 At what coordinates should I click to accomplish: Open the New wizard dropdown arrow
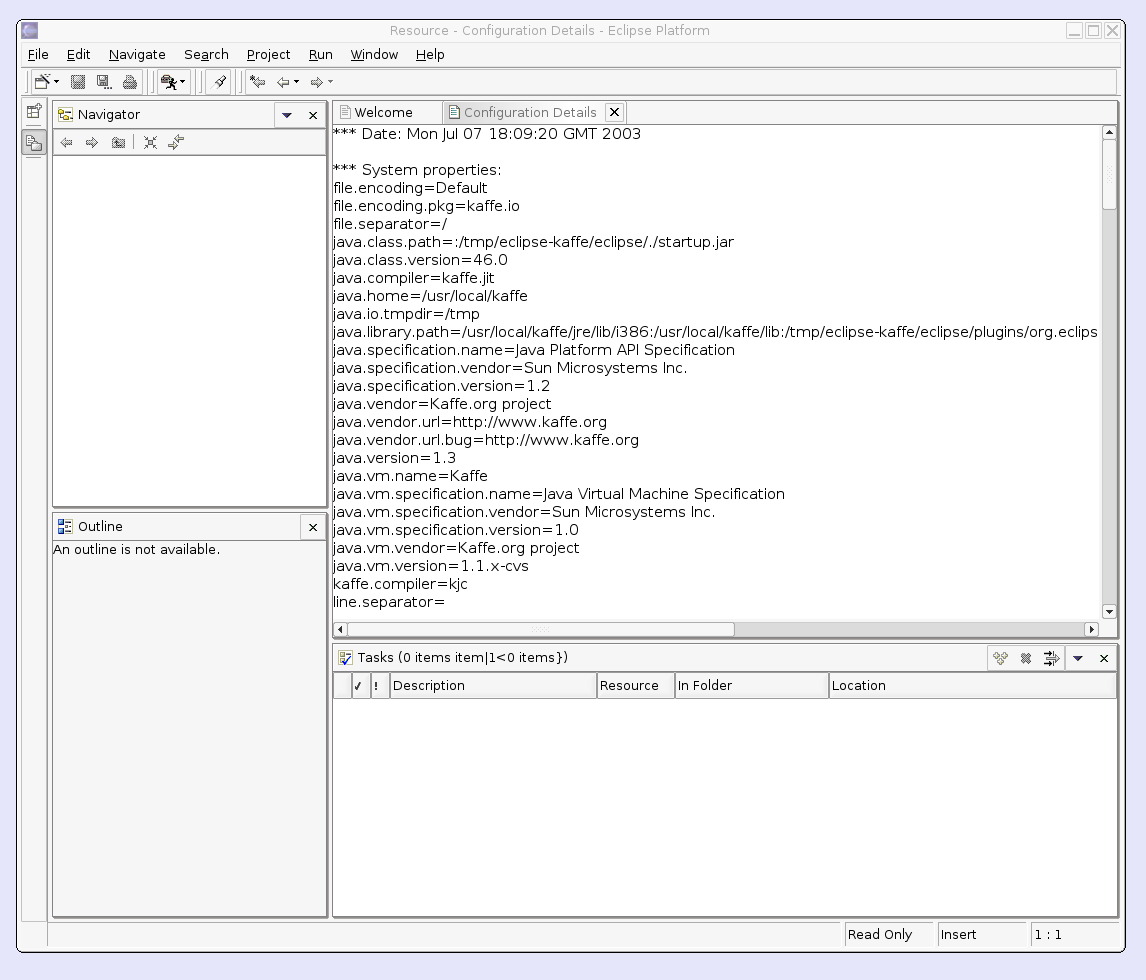click(57, 82)
